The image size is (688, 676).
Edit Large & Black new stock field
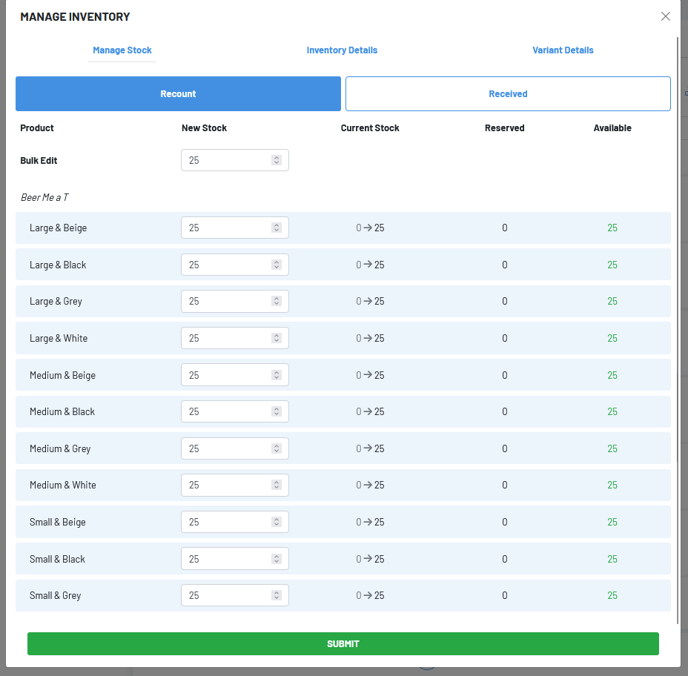pos(235,265)
